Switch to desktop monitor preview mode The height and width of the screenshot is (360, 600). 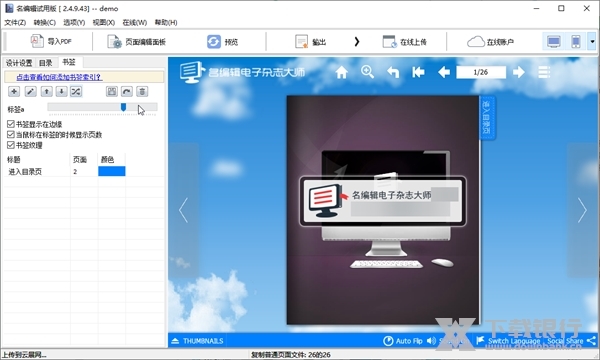click(554, 41)
